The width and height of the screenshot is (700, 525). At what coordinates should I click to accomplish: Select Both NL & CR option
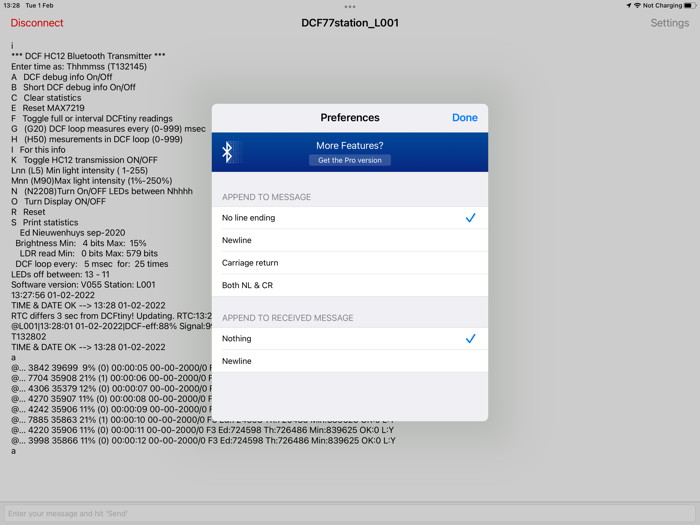350,285
